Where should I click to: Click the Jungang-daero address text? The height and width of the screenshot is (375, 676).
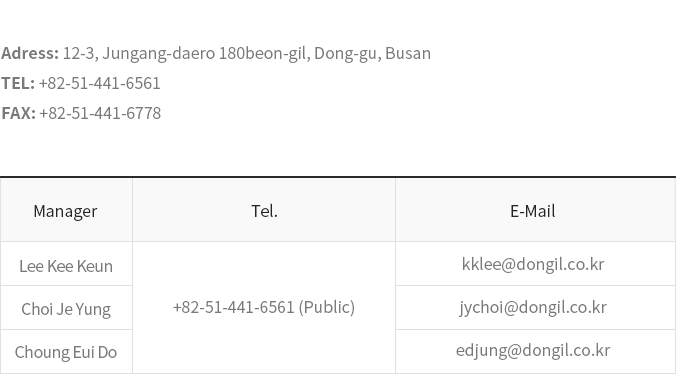158,53
